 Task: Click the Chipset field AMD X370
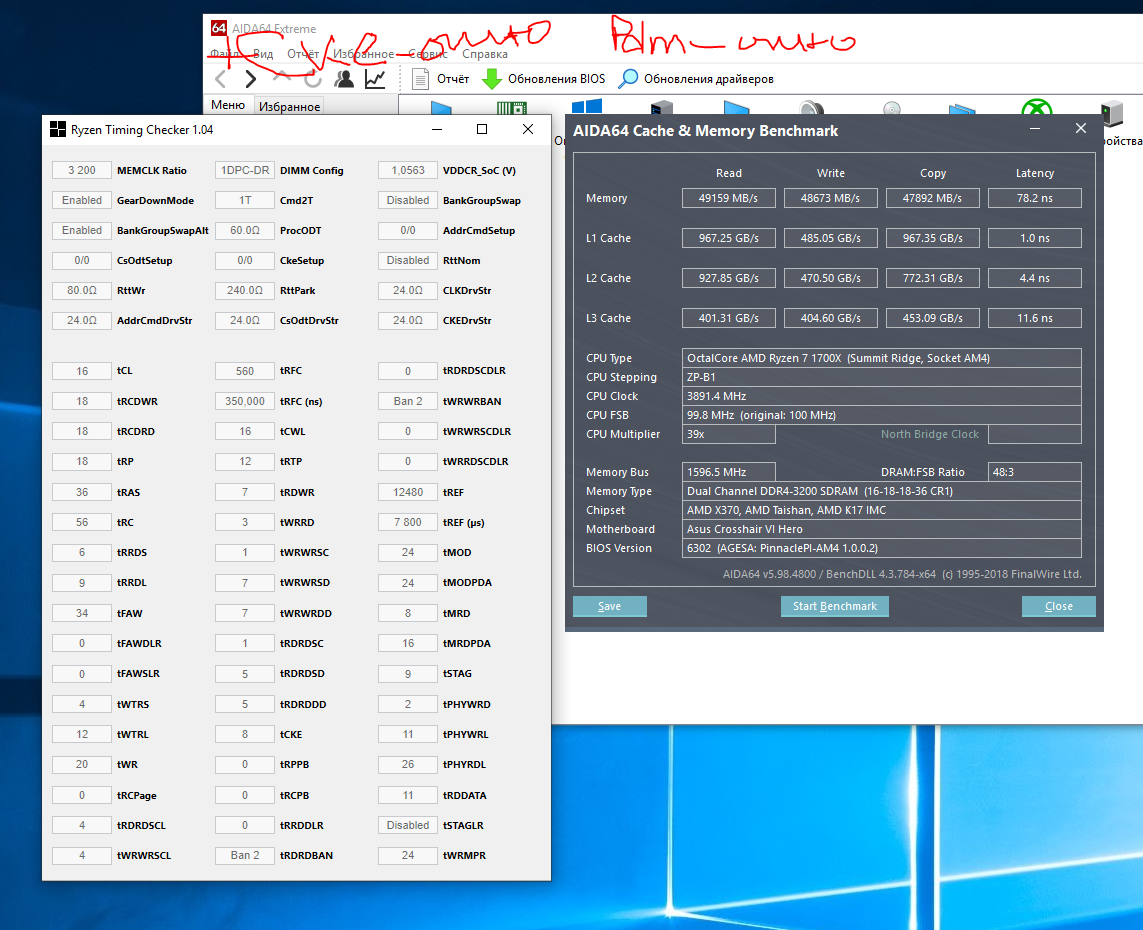[881, 509]
